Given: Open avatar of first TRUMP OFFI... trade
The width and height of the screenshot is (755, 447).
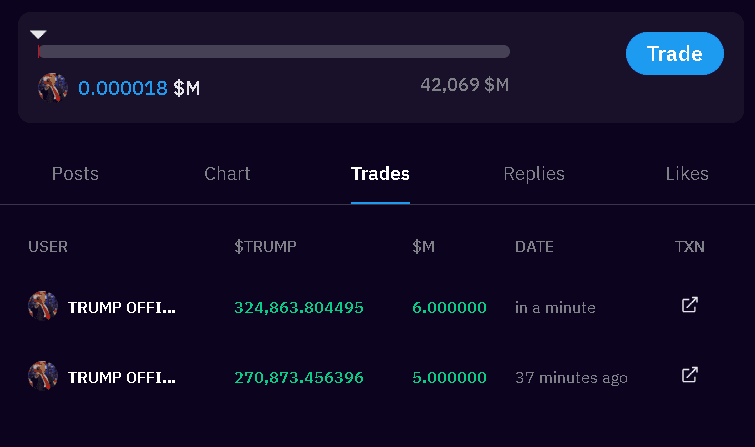Looking at the screenshot, I should 43,306.
